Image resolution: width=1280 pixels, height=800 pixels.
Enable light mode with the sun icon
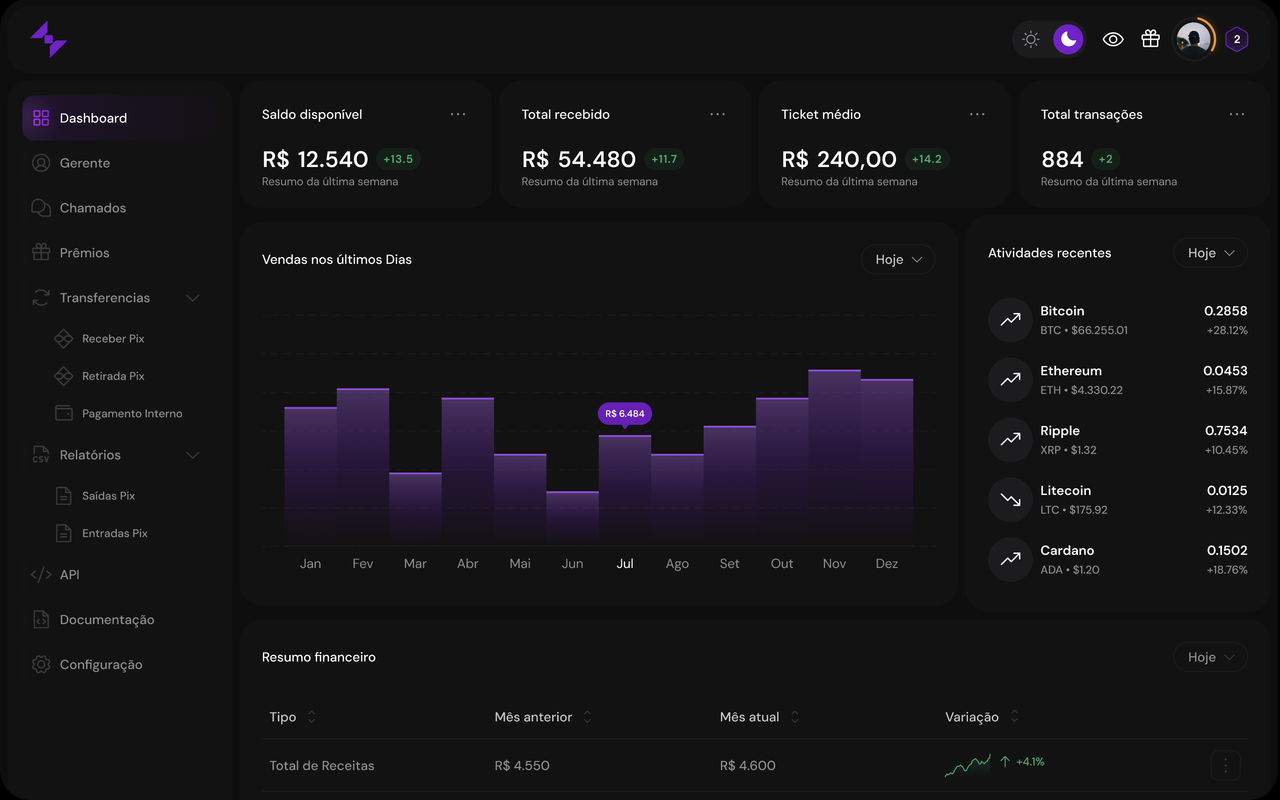pyautogui.click(x=1030, y=39)
